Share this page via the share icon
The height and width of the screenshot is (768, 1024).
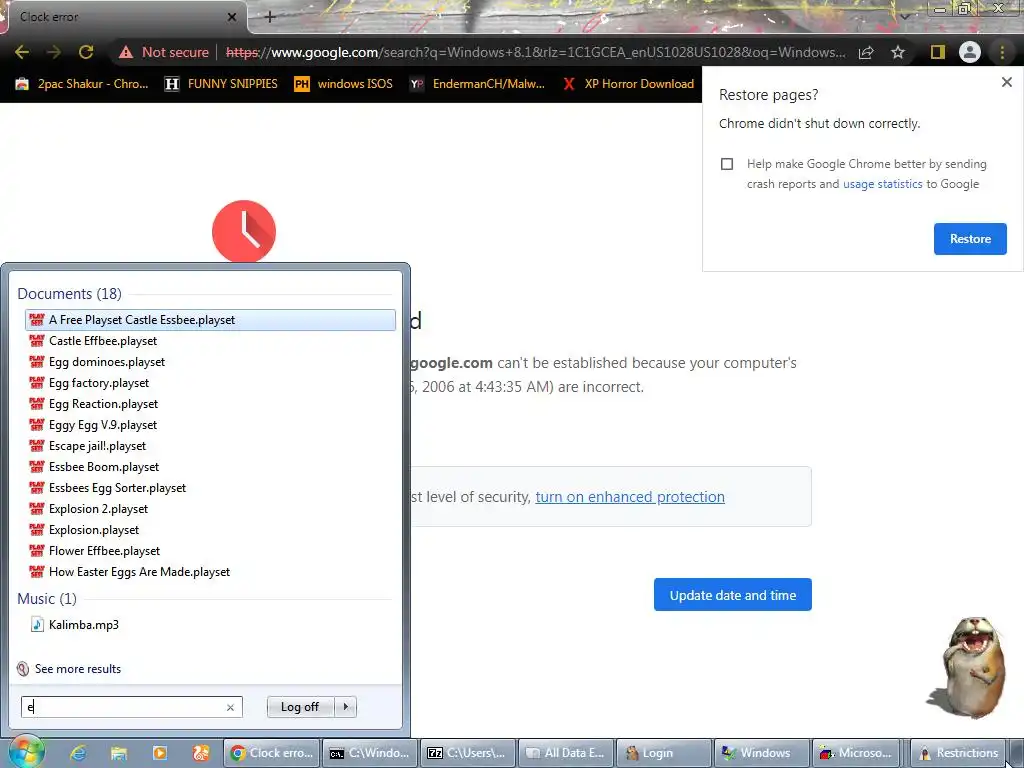(x=866, y=52)
